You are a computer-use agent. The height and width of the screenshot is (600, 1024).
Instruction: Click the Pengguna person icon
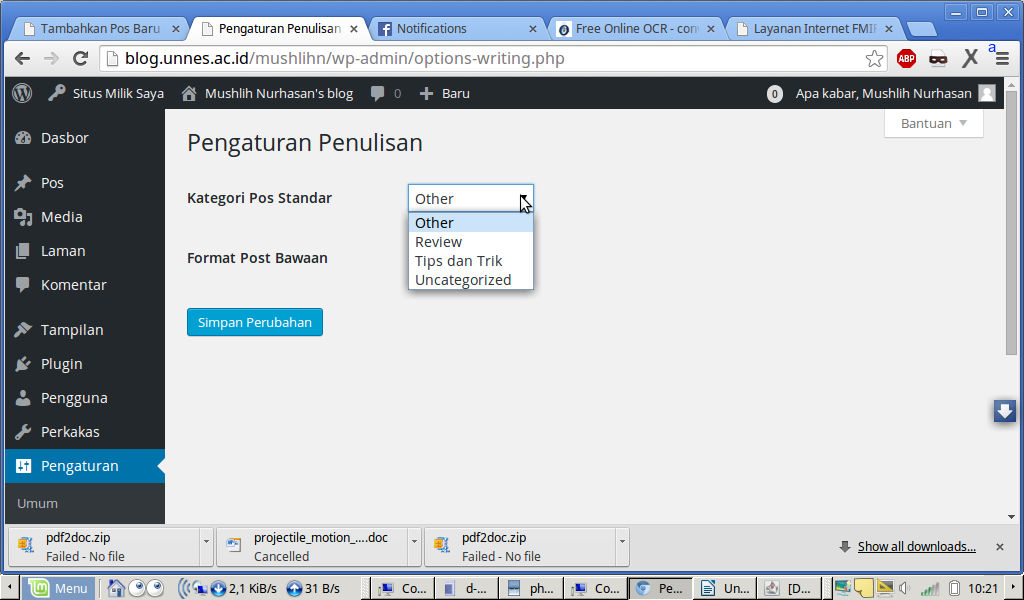click(x=23, y=398)
